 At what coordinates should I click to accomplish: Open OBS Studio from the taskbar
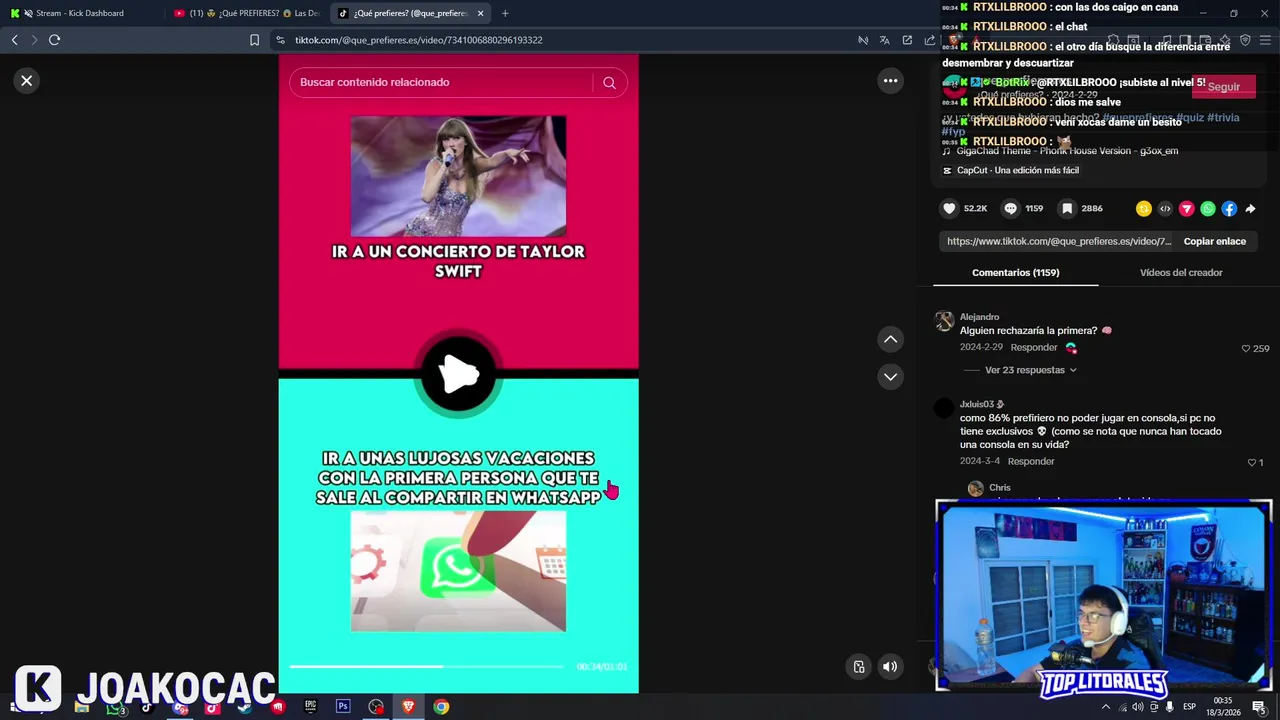click(x=376, y=707)
